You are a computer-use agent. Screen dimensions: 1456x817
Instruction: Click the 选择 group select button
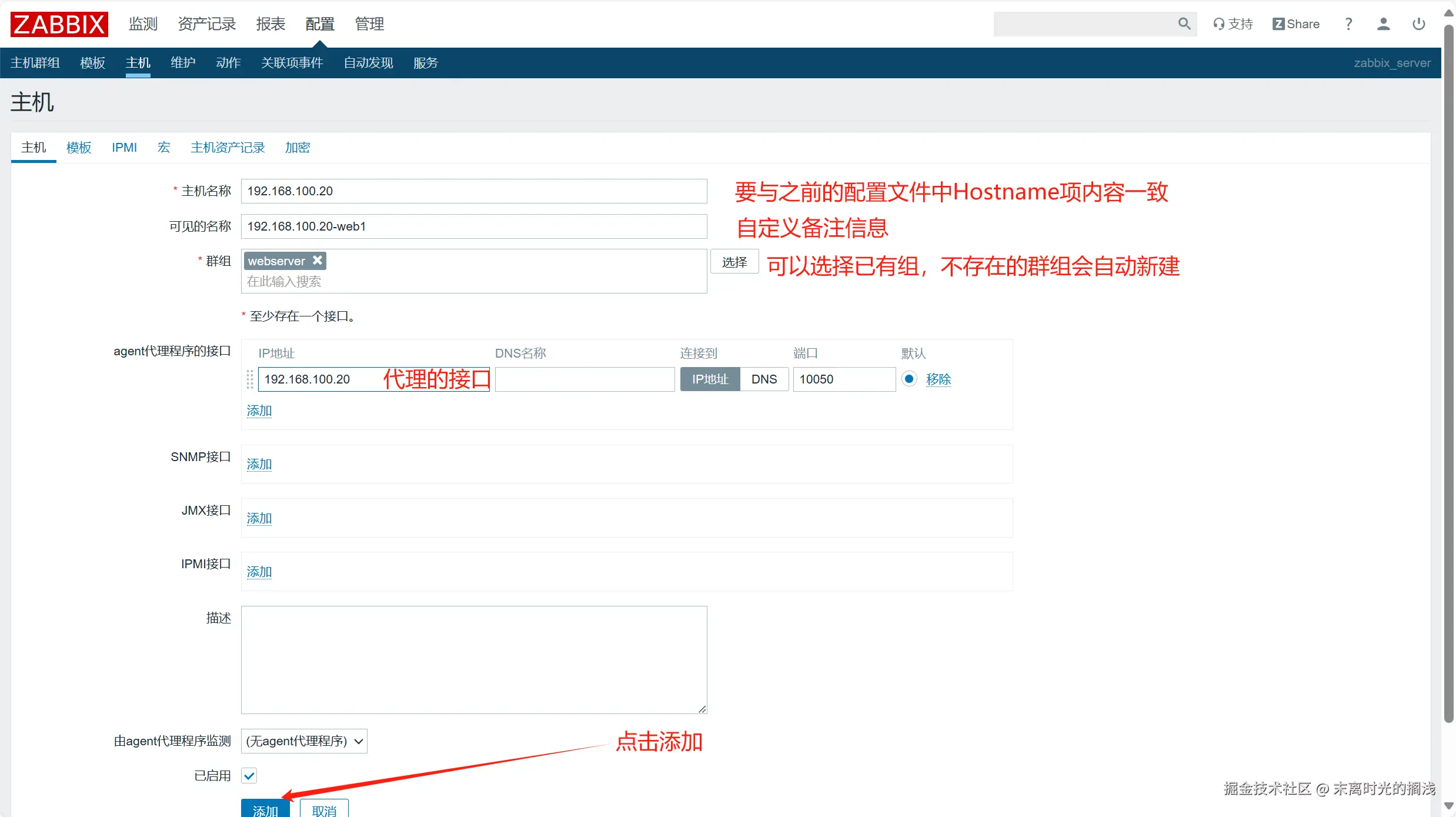click(734, 262)
